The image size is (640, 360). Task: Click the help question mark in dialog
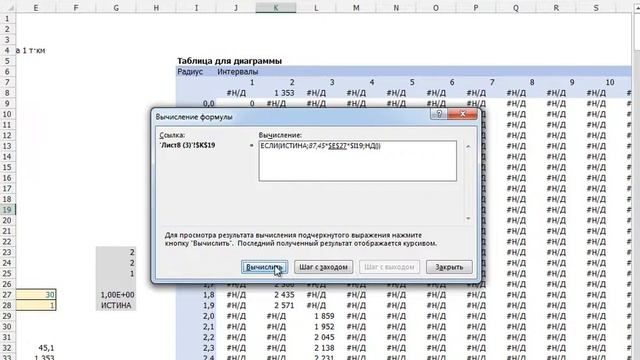click(x=439, y=114)
